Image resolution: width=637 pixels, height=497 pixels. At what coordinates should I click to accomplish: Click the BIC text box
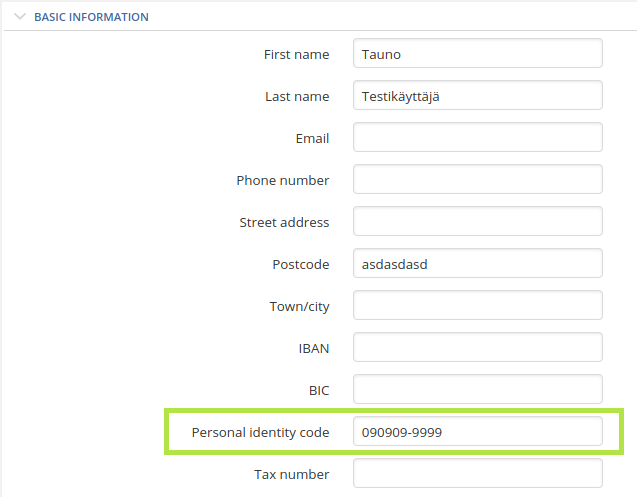pos(478,389)
